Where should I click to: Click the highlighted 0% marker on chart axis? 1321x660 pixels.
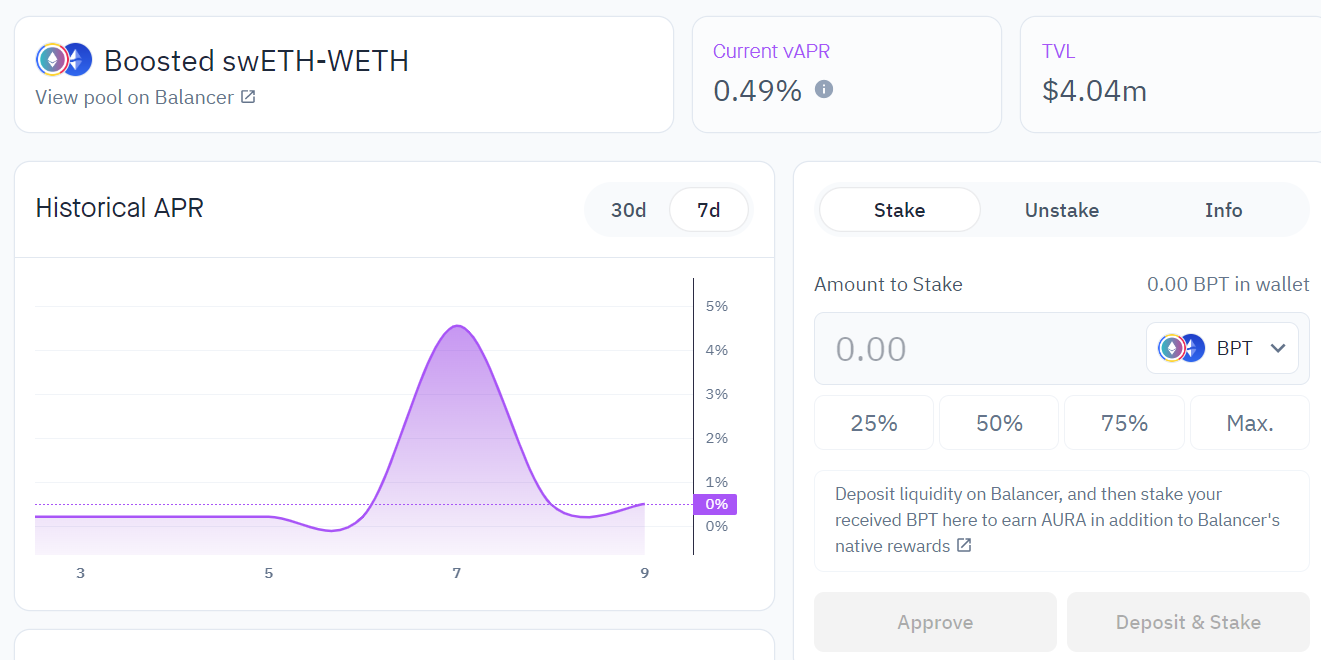click(x=716, y=504)
